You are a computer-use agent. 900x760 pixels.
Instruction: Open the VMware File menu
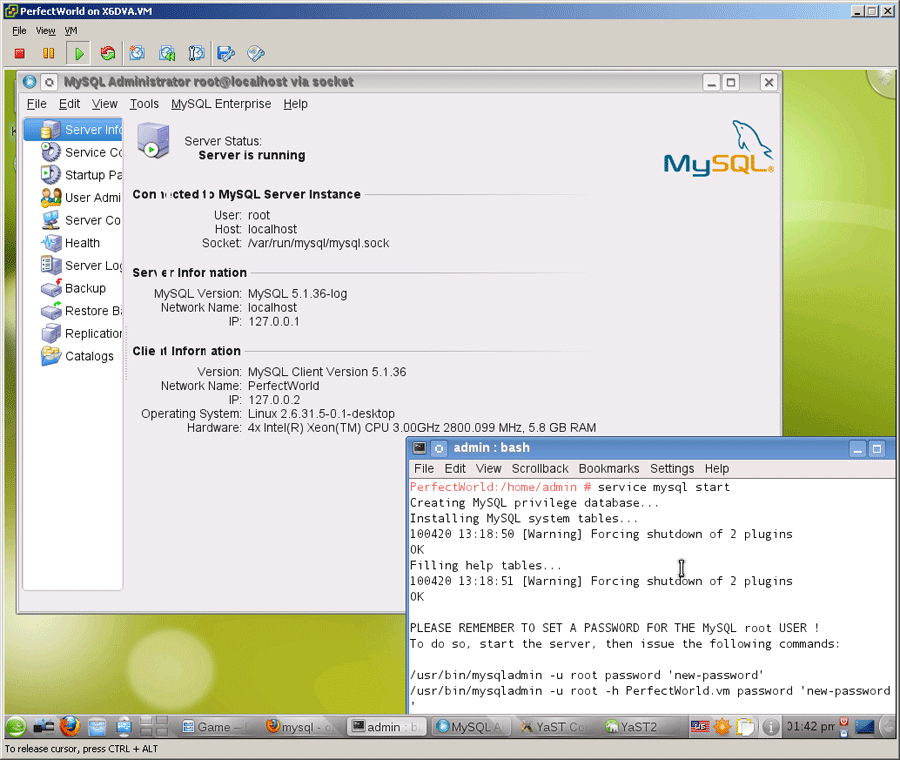tap(20, 30)
